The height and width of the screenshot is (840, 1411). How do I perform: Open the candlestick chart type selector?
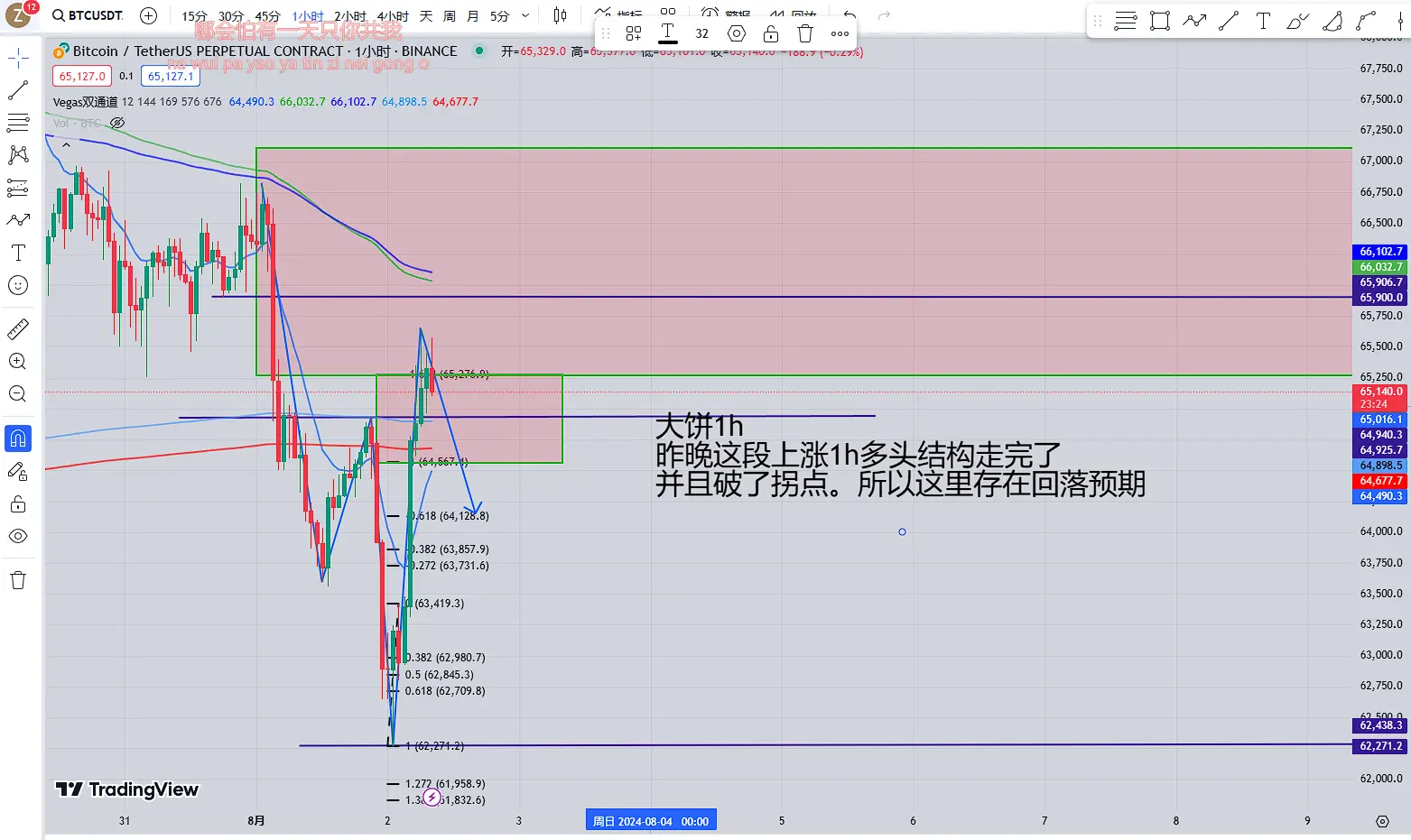click(560, 15)
